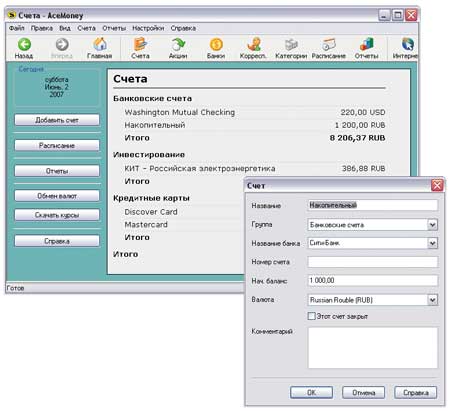Open the Категории toolbar icon
Screen dimensions: 450x411
click(x=291, y=44)
